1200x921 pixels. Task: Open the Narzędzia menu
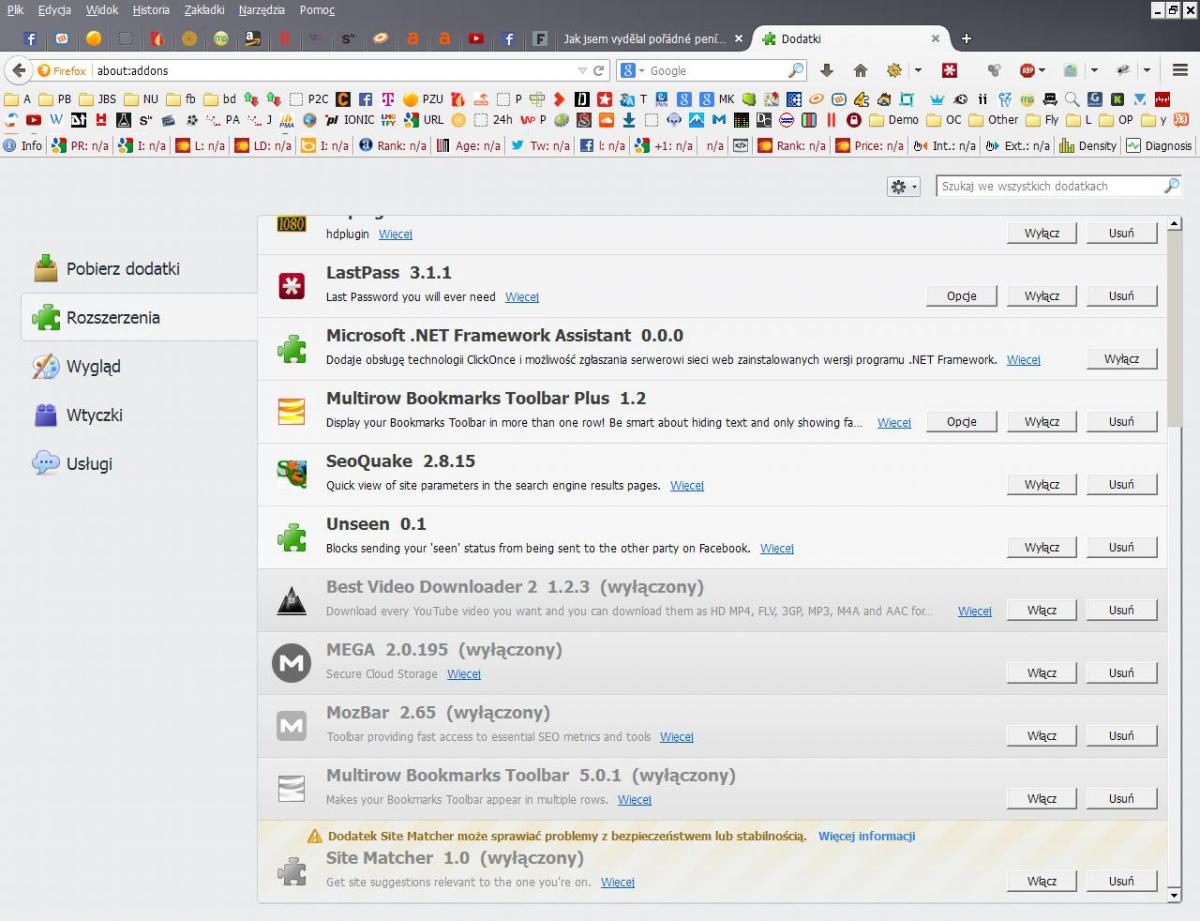[x=262, y=10]
